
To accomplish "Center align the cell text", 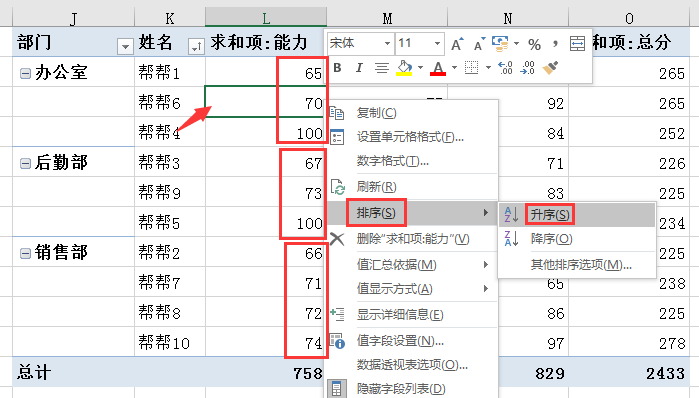I will (382, 68).
